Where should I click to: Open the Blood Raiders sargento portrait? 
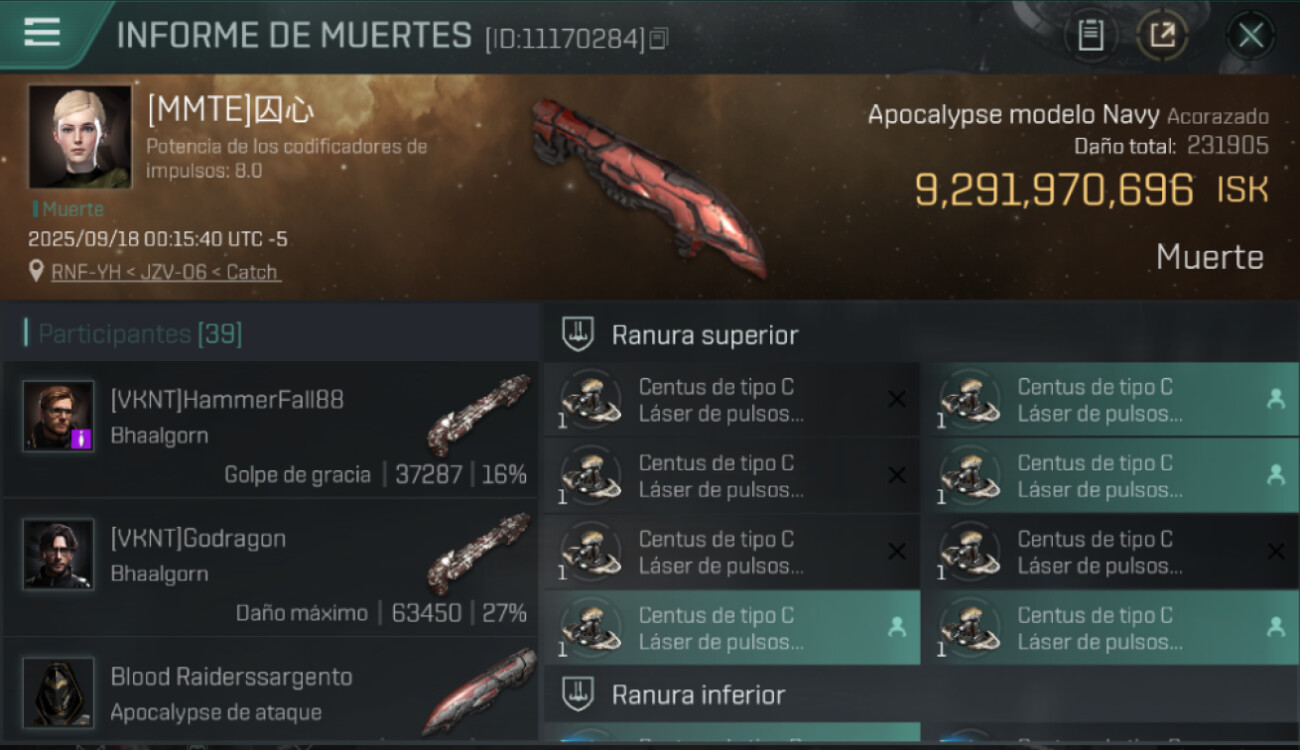59,692
